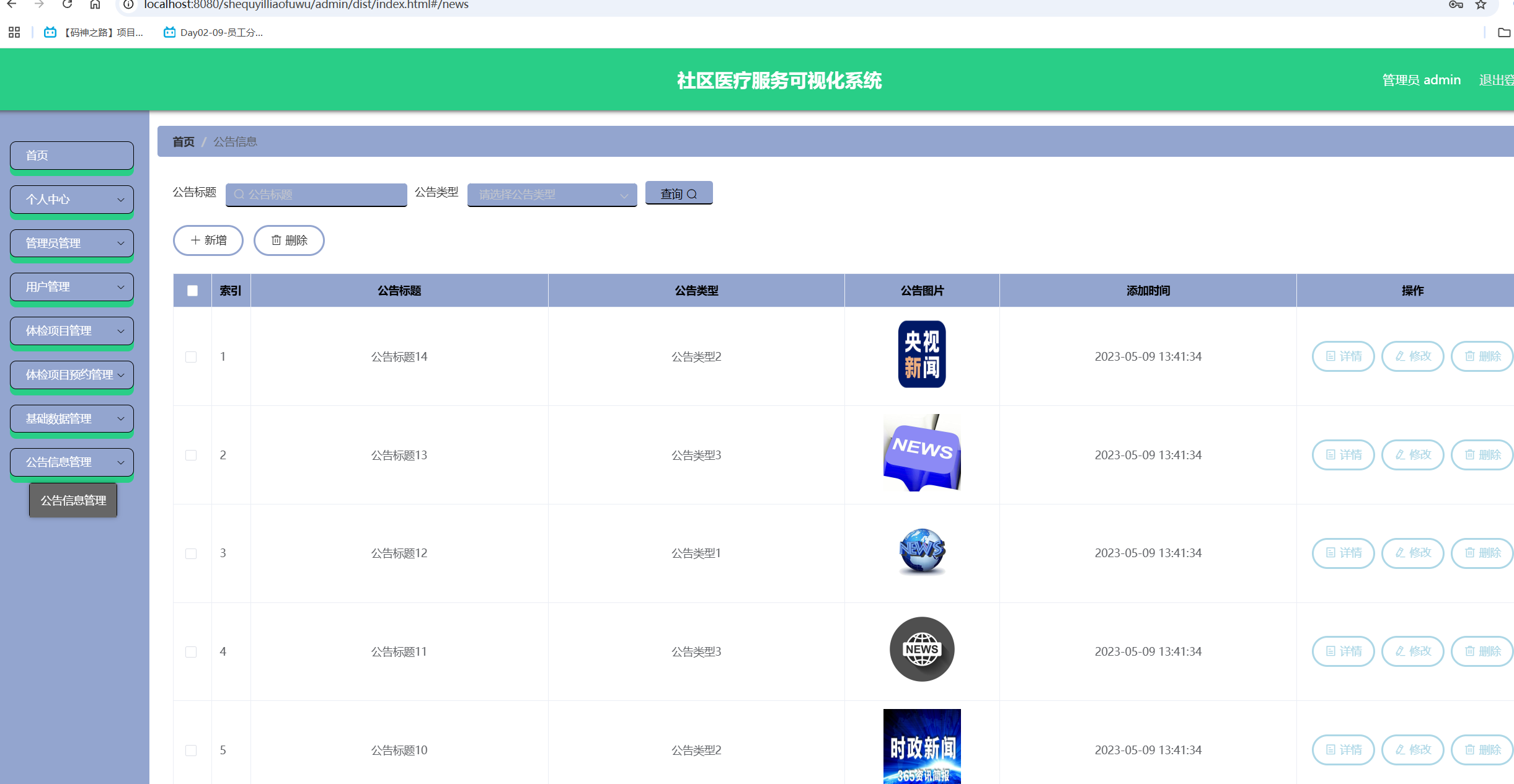Screen dimensions: 1514x784
Task: Open 详情 for 公告标题10
Action: (1344, 750)
